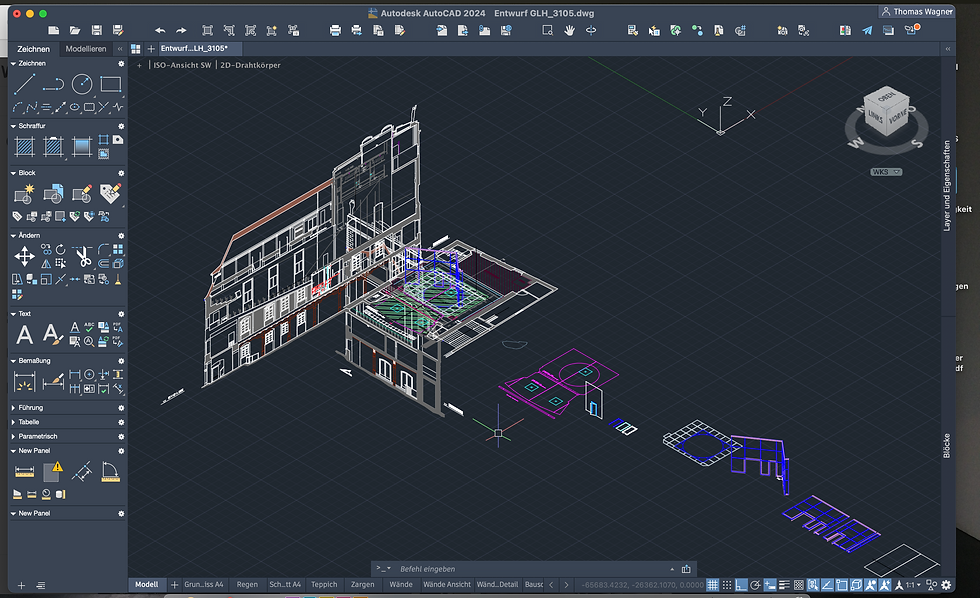The height and width of the screenshot is (598, 980).
Task: Collapse the Zeichnen panel section
Action: 13,63
